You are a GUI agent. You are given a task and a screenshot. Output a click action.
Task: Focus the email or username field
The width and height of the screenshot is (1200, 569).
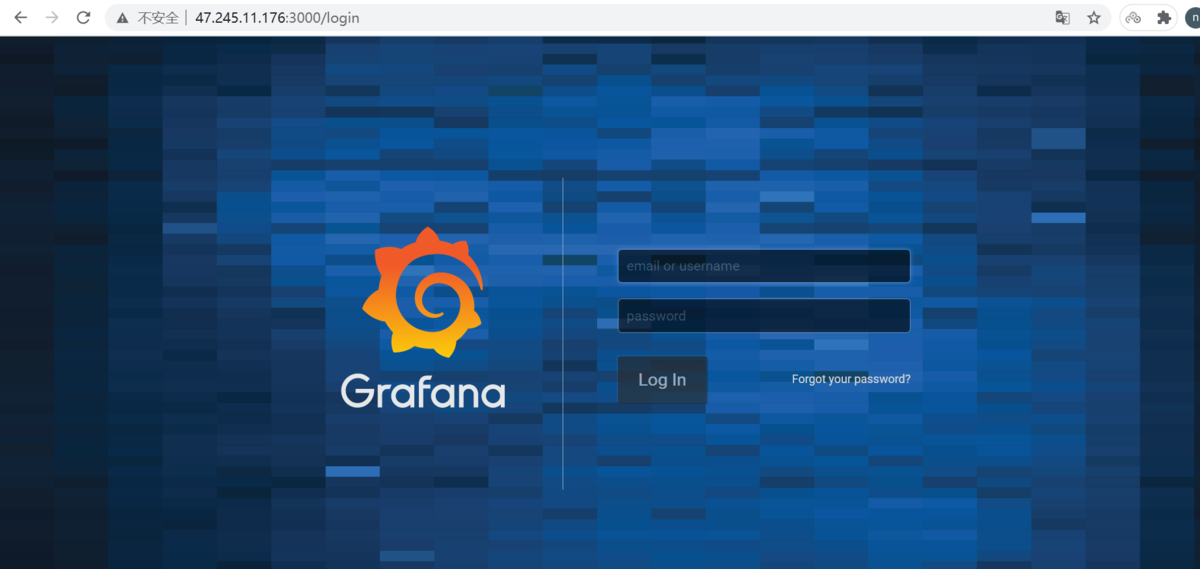pyautogui.click(x=764, y=266)
